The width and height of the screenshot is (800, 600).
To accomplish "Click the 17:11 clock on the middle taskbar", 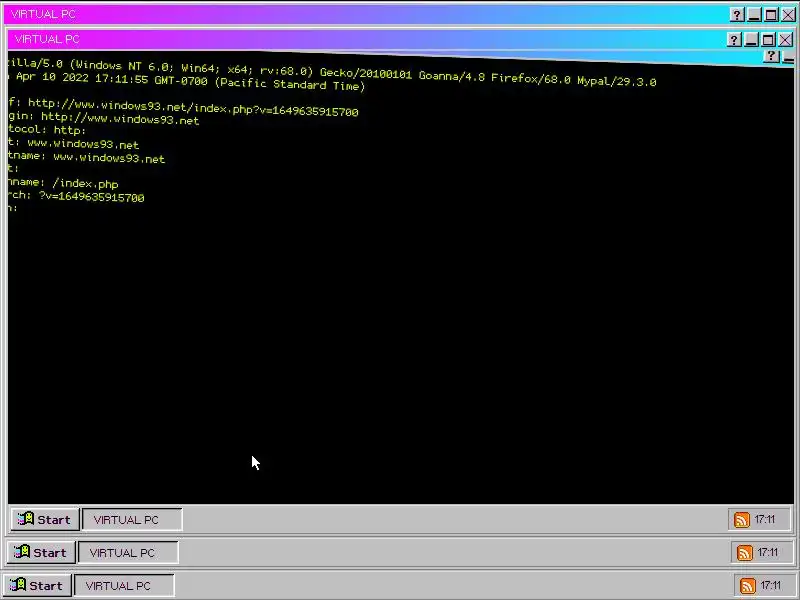I will click(767, 552).
